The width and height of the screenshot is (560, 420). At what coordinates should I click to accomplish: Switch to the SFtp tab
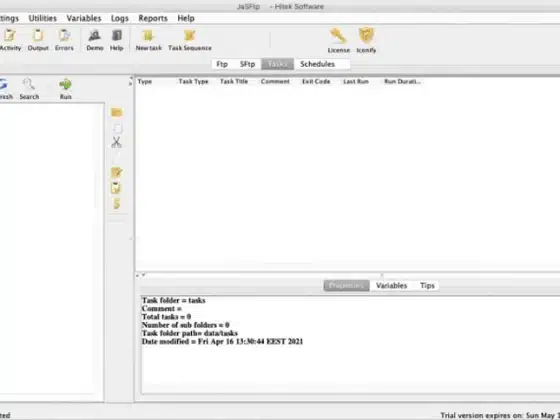click(x=247, y=64)
